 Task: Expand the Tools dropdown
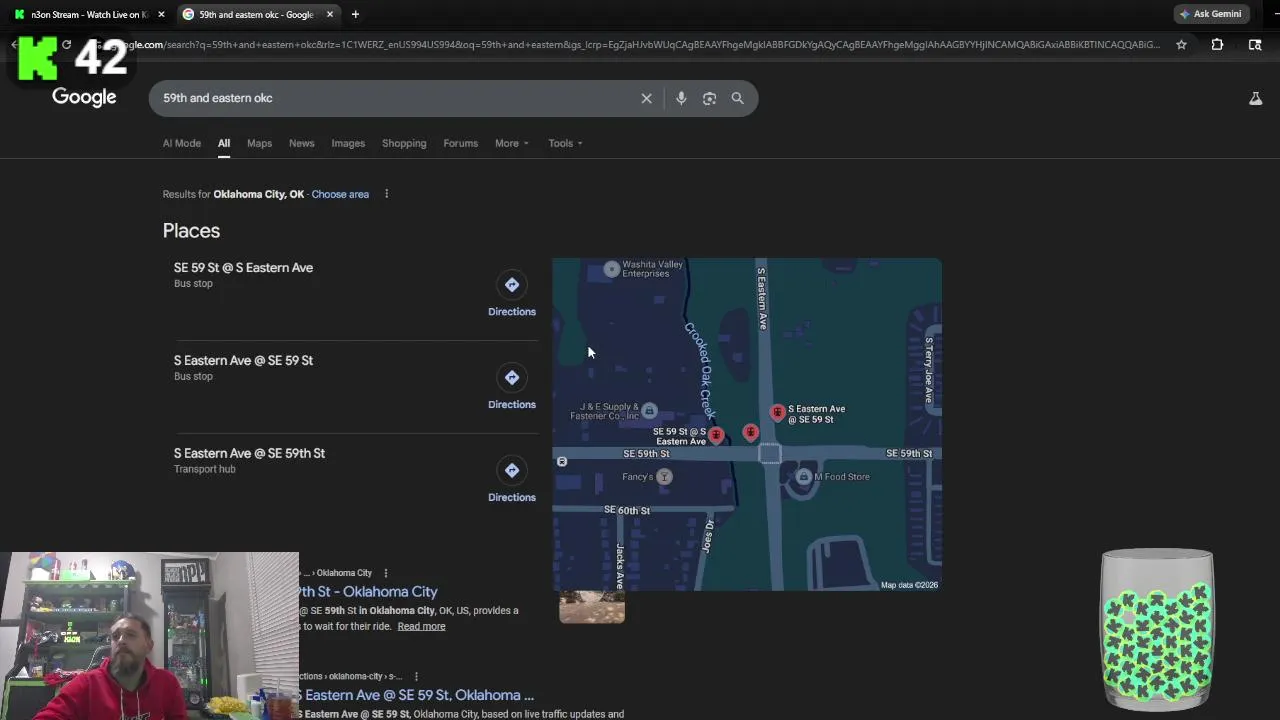[565, 143]
